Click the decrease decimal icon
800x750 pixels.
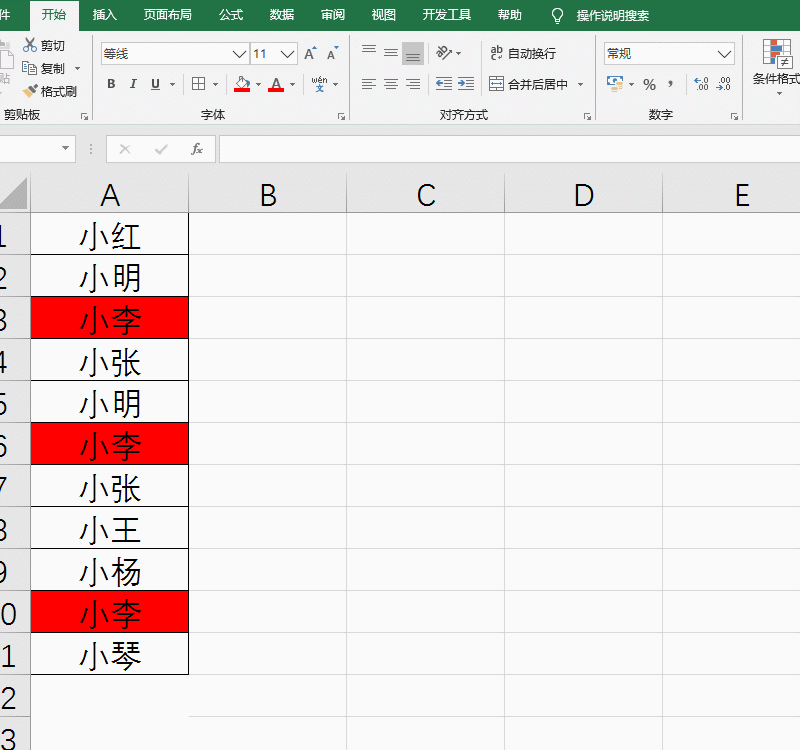click(x=723, y=84)
